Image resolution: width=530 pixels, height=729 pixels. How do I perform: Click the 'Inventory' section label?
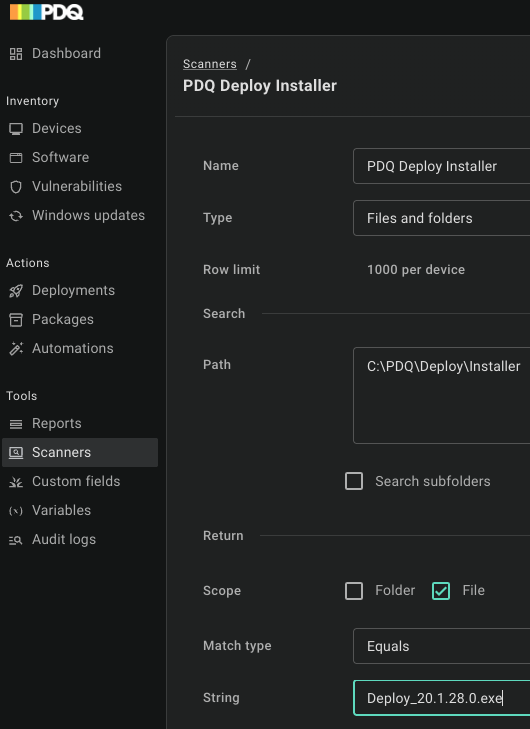pos(33,101)
